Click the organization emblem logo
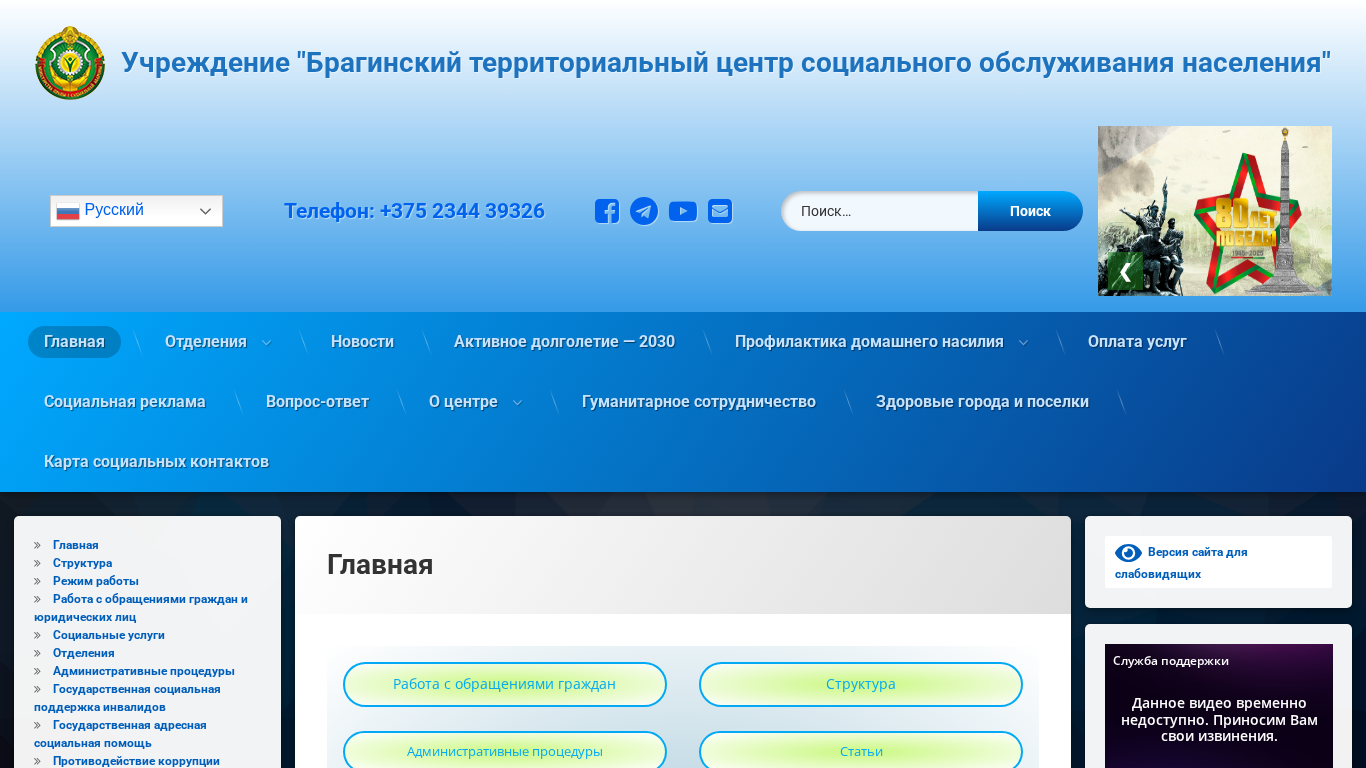 (x=70, y=63)
